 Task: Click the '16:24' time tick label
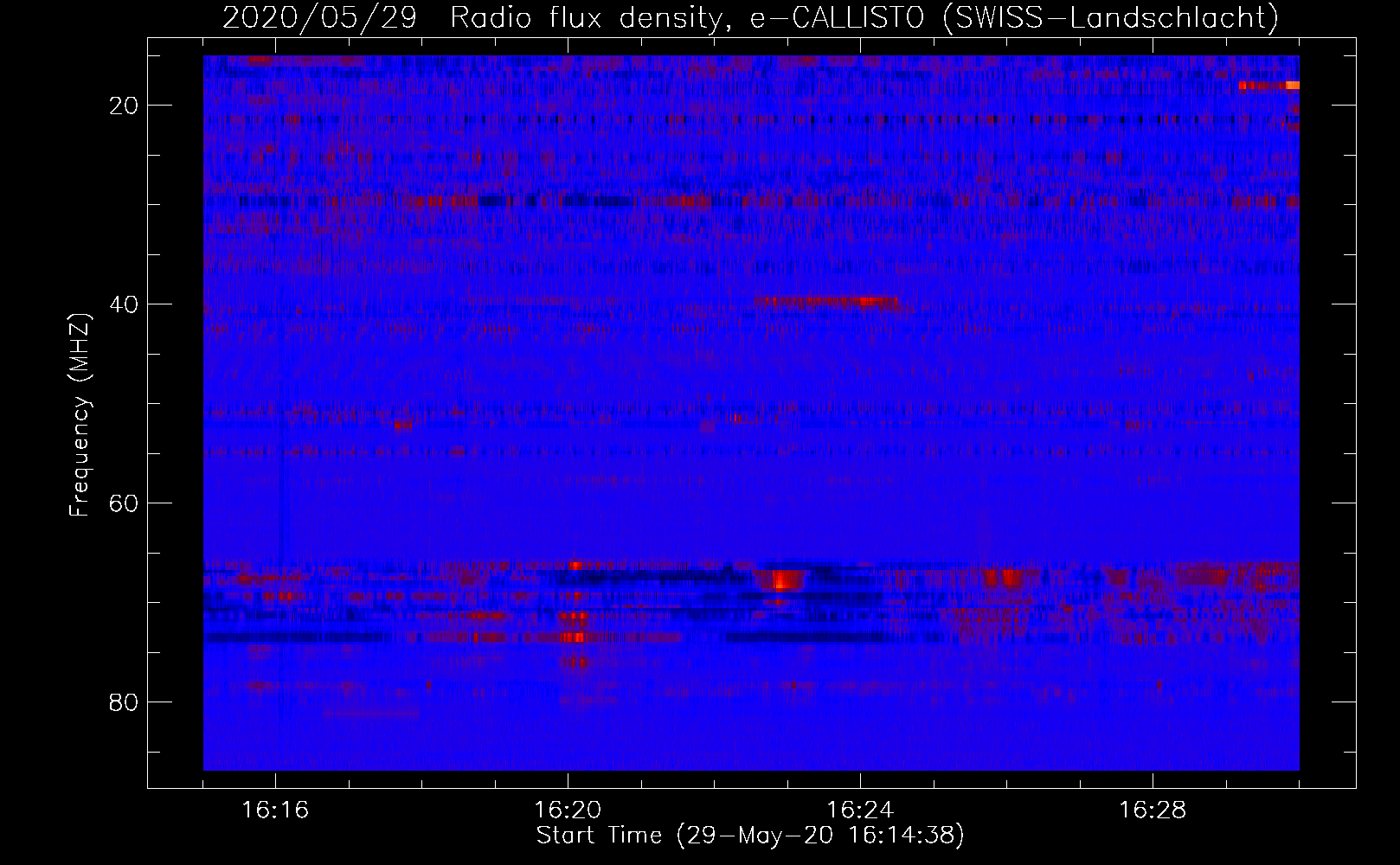click(x=861, y=811)
